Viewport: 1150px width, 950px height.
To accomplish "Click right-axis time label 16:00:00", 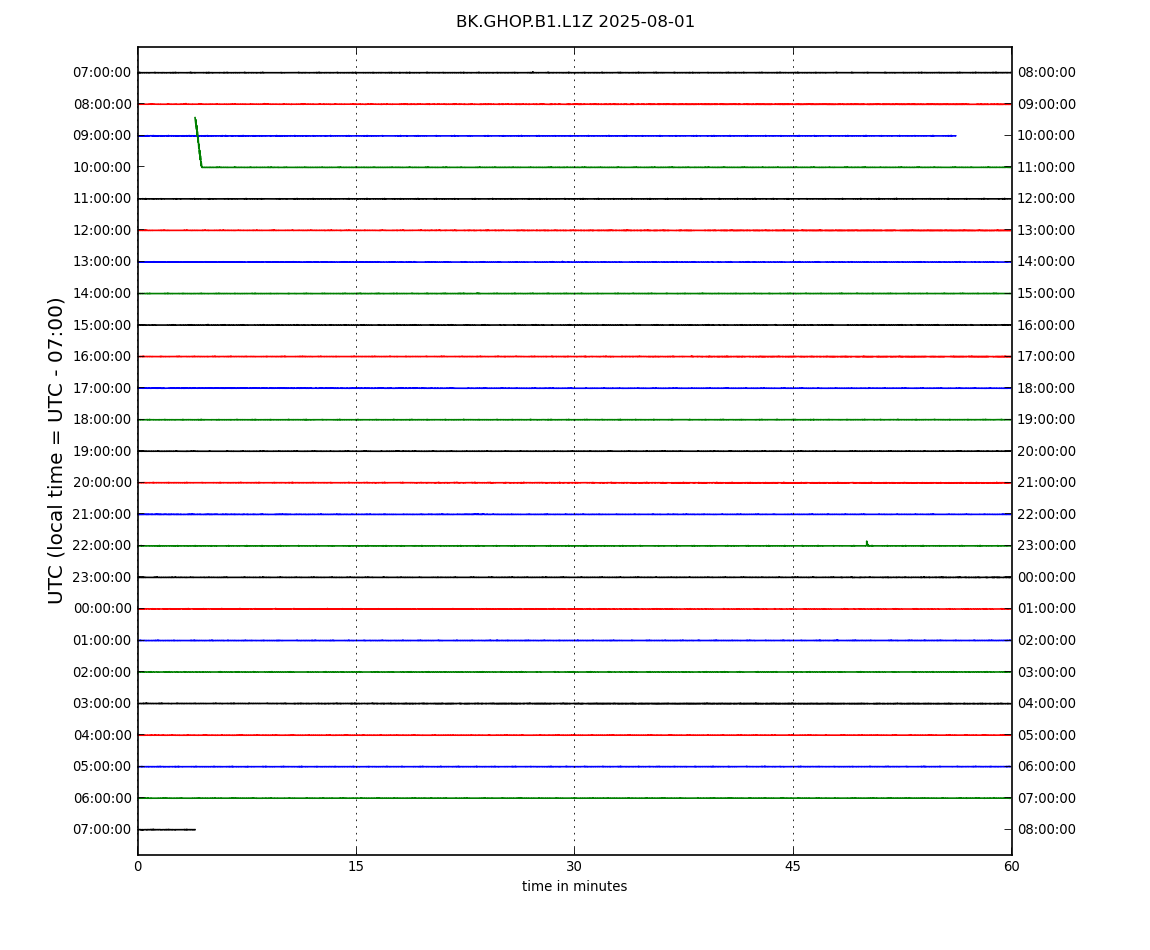I will pos(1047,325).
